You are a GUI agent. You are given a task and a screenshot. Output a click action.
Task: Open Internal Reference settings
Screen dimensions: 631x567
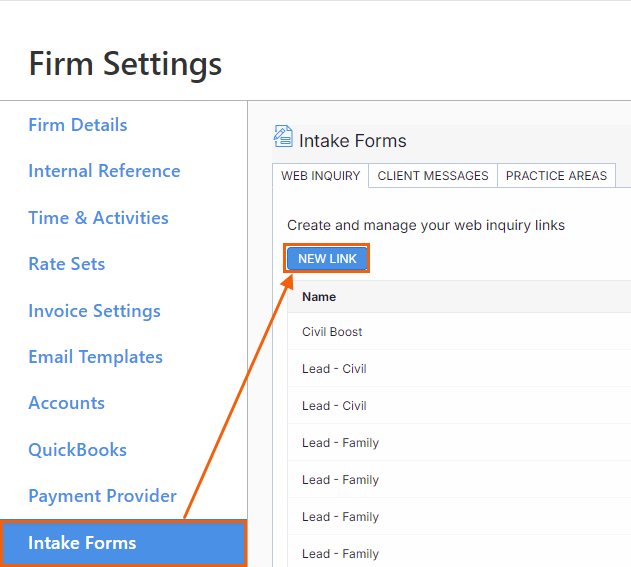(104, 171)
